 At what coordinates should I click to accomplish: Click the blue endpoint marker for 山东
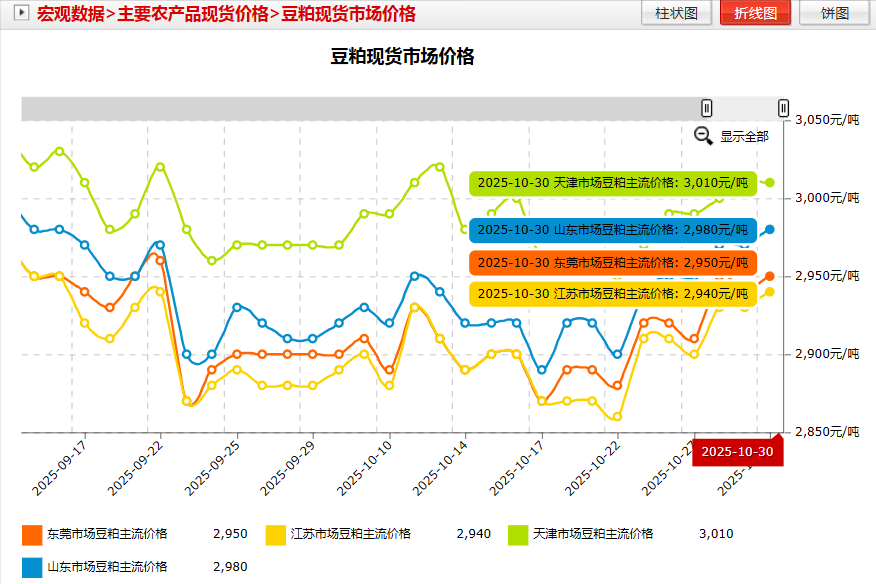770,230
